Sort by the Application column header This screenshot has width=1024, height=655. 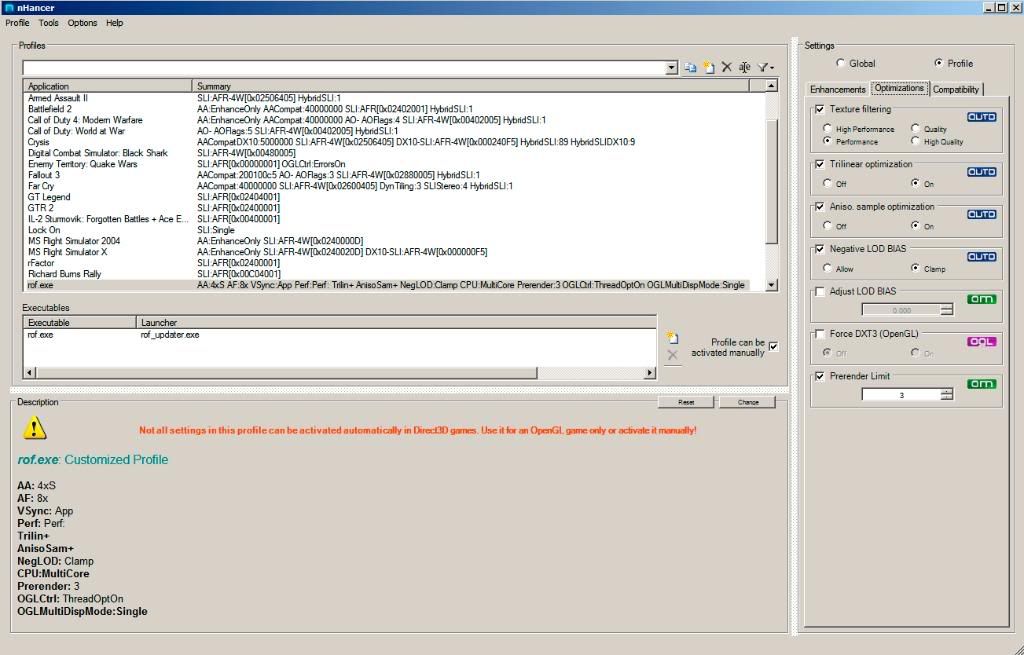point(108,86)
